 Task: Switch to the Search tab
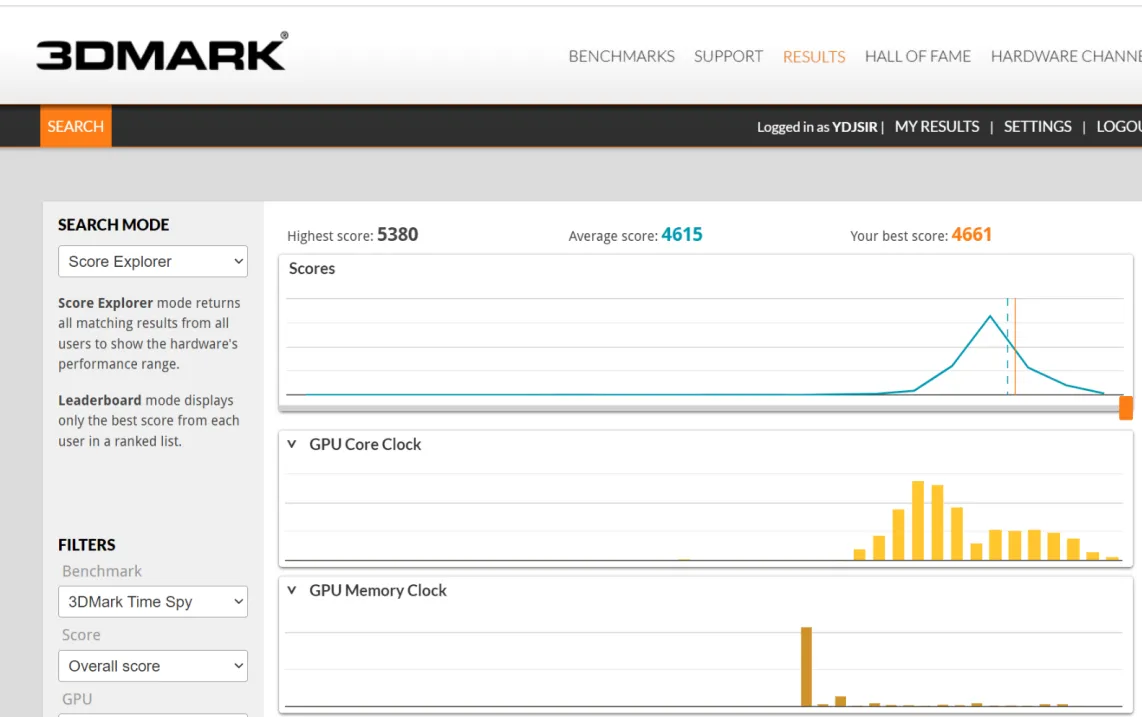pyautogui.click(x=76, y=127)
